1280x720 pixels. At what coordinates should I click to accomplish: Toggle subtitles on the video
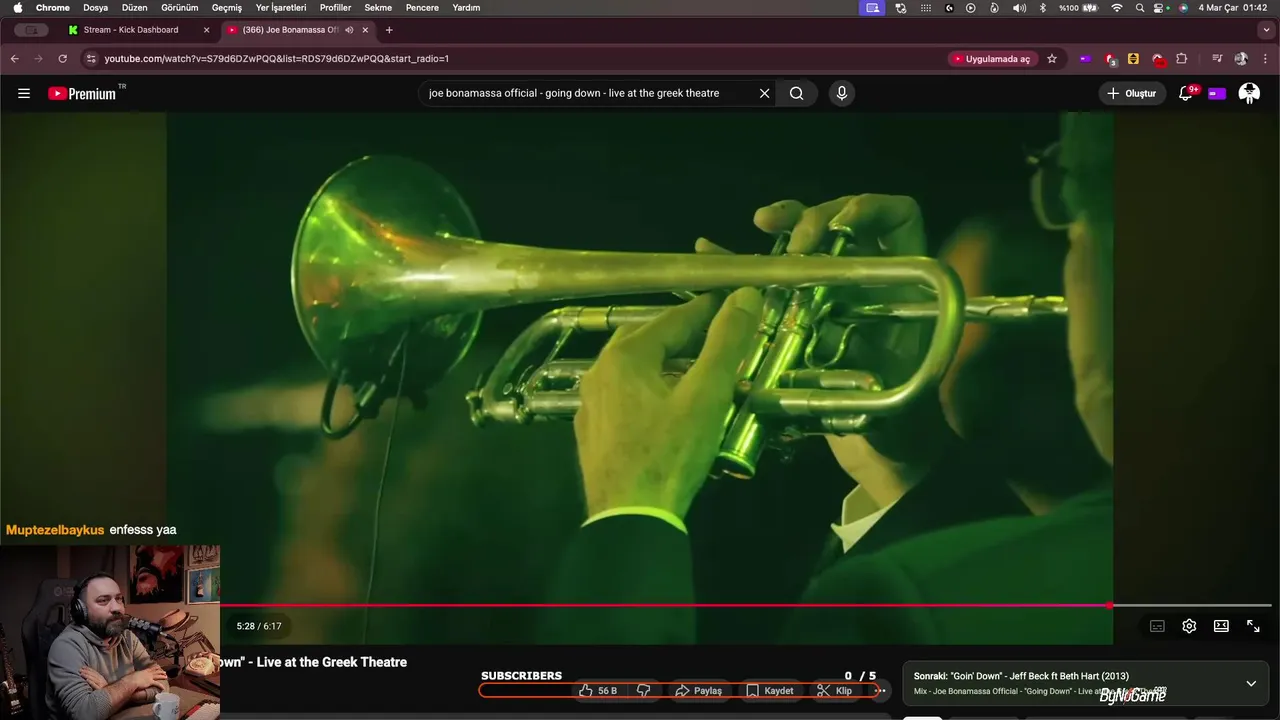1157,626
